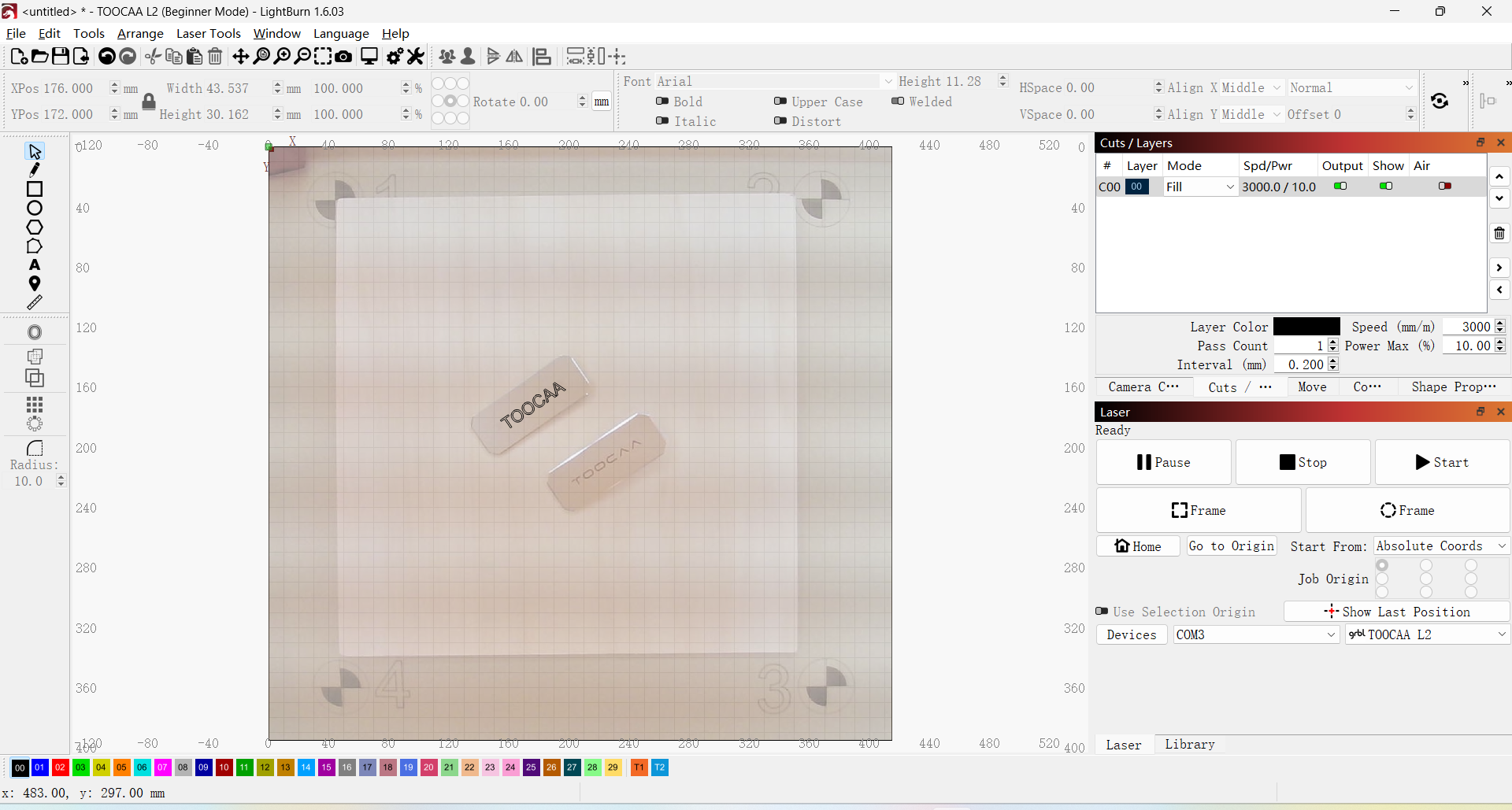This screenshot has height=810, width=1512.
Task: Click the Frame selection dashed-box icon
Action: (323, 57)
